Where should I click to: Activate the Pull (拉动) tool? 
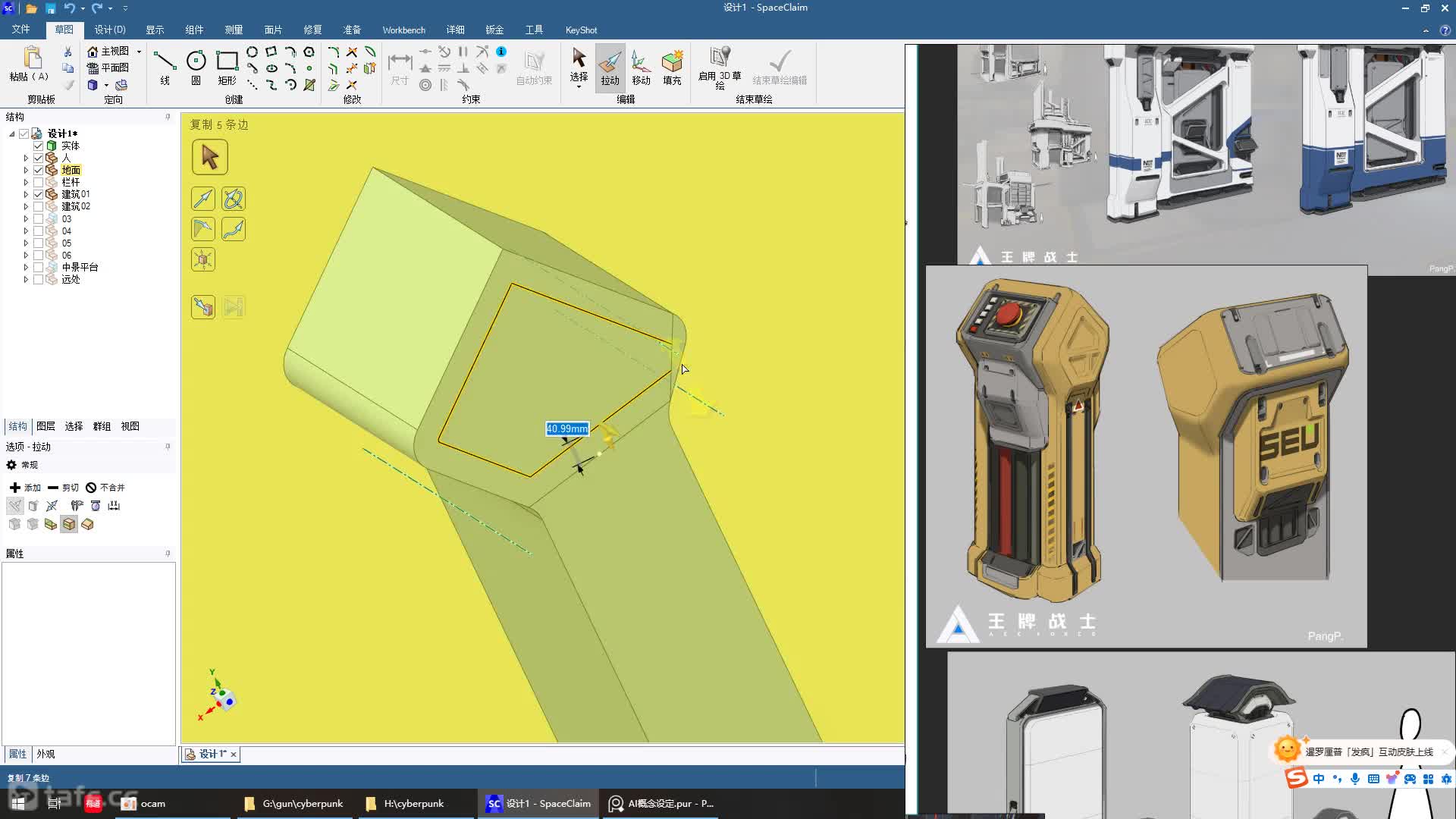610,67
